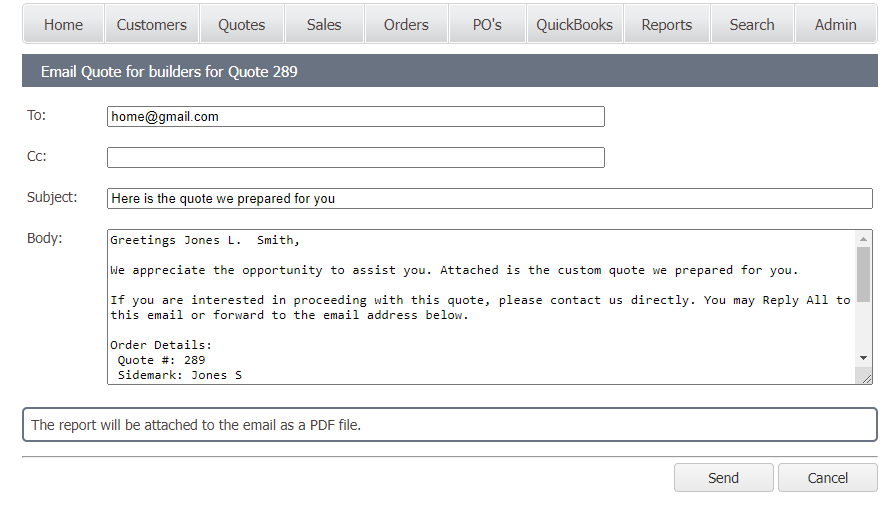Click into the Cc field
The width and height of the screenshot is (887, 507).
[355, 158]
